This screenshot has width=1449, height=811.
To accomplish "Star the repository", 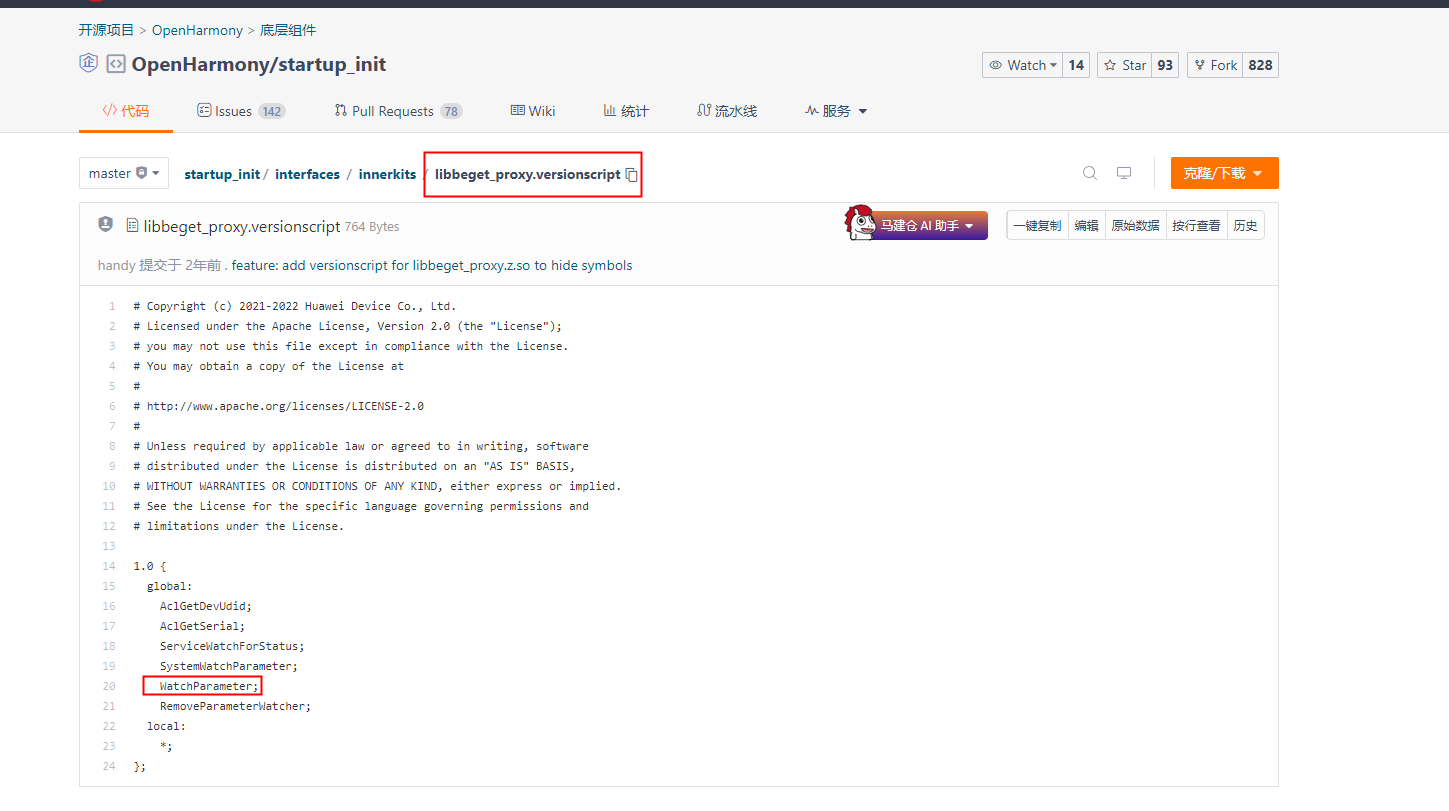I will [x=1125, y=65].
